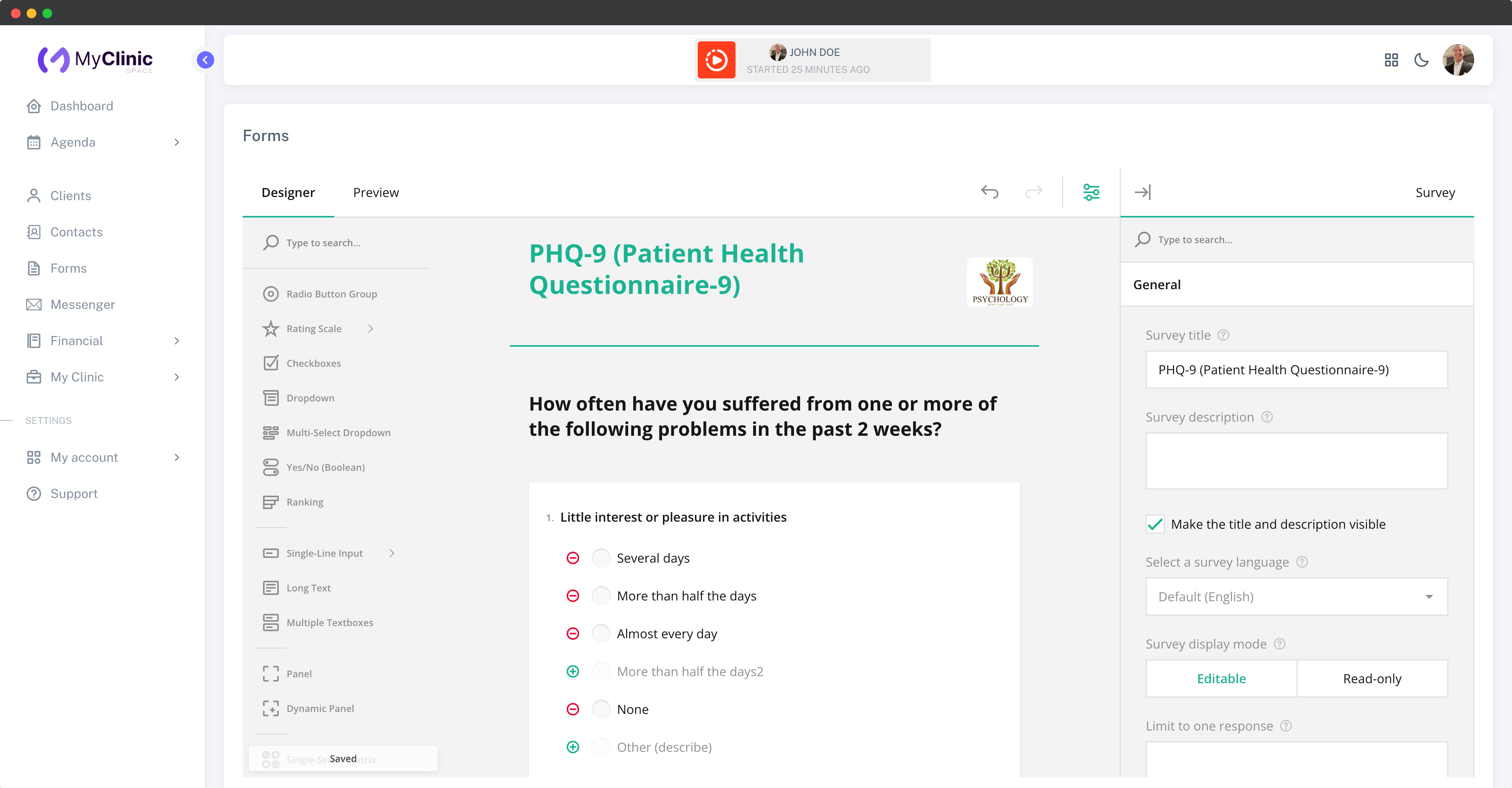Set display mode to Read-only

pos(1372,678)
